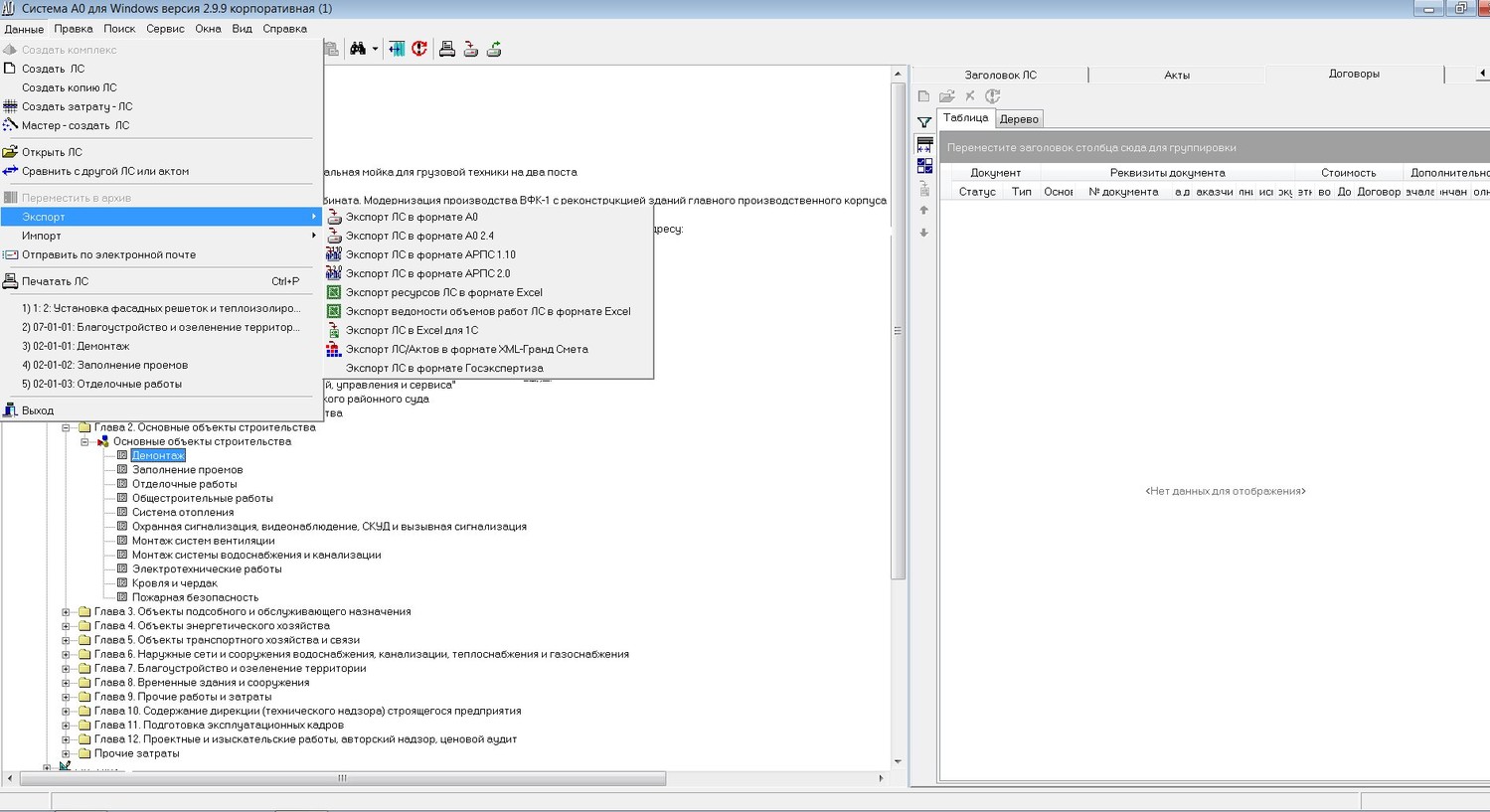Expand Глава 3 tree node
The image size is (1490, 812).
(66, 612)
